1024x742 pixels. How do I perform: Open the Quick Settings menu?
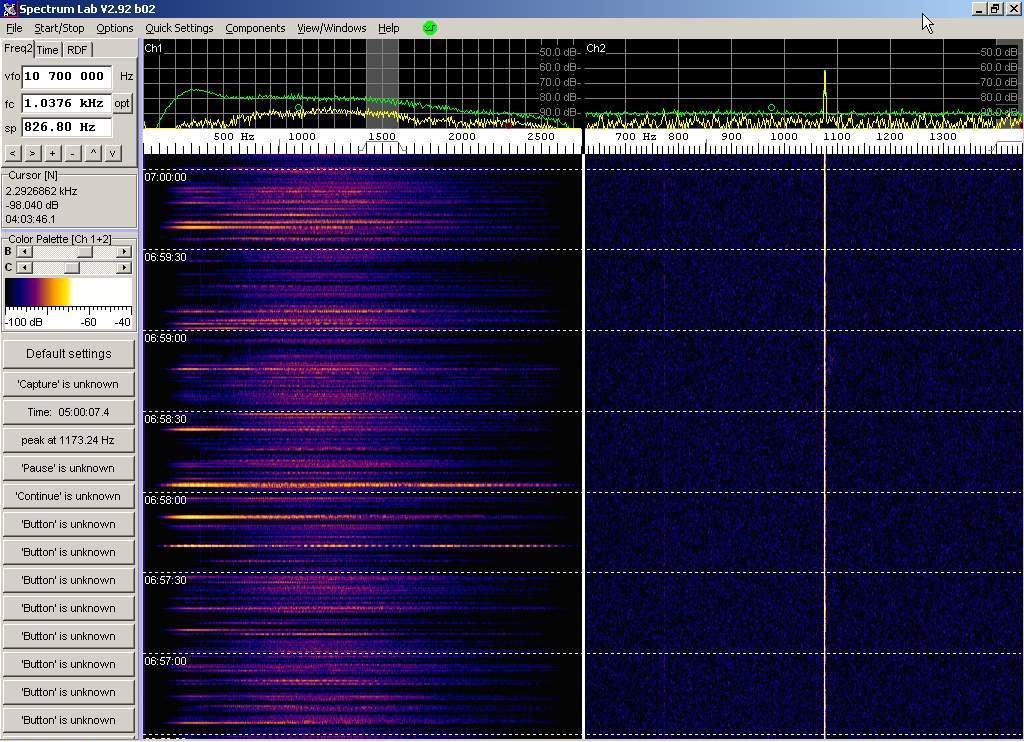(x=179, y=28)
